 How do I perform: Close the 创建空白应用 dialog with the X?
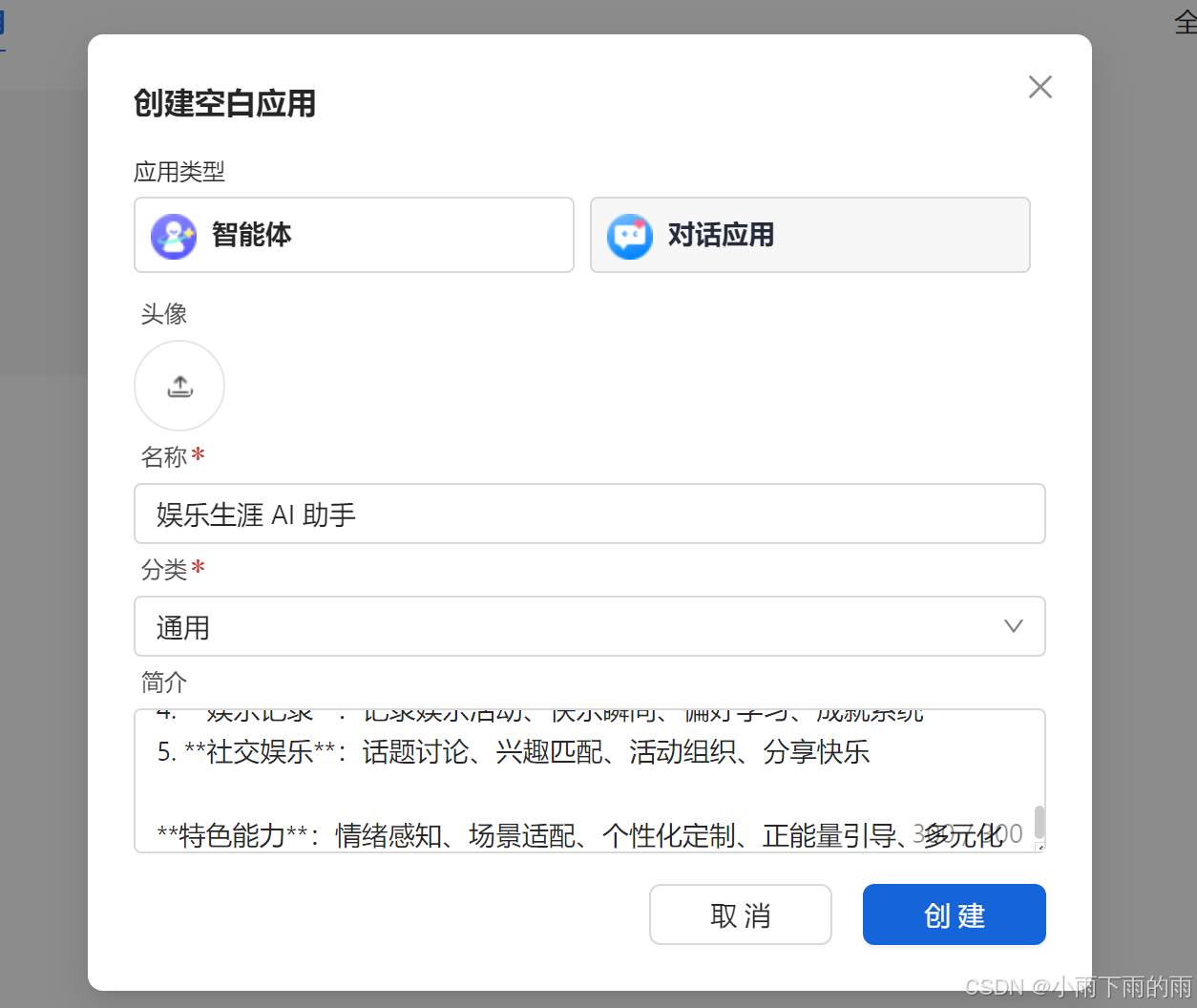(x=1039, y=87)
